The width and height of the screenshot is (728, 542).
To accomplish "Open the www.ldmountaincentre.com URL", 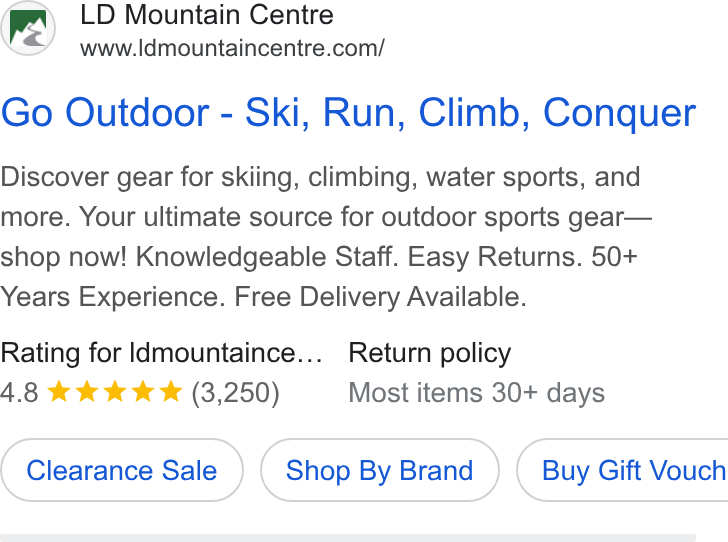I will 232,48.
